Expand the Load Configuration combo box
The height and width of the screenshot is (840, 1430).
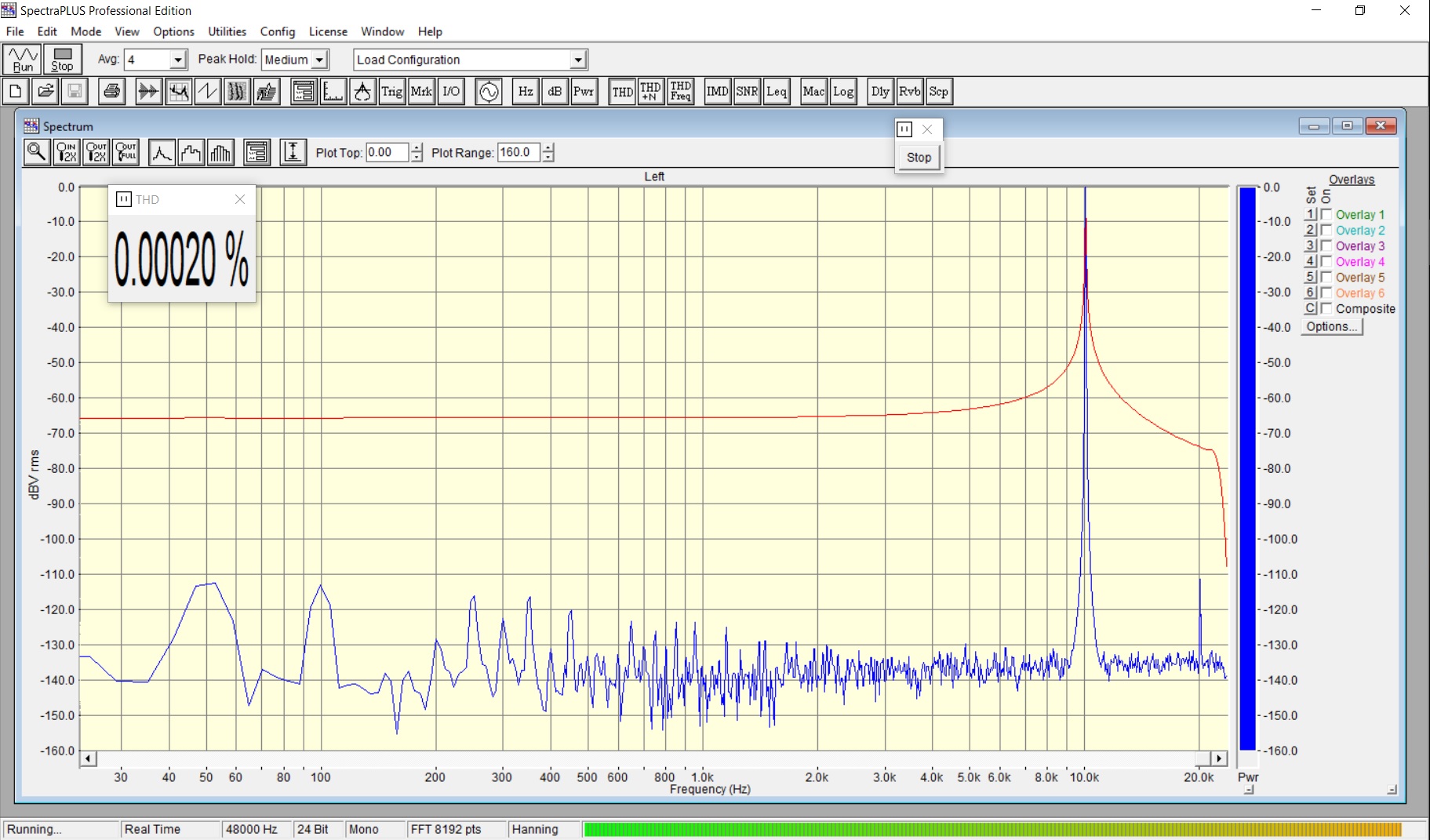[x=578, y=60]
